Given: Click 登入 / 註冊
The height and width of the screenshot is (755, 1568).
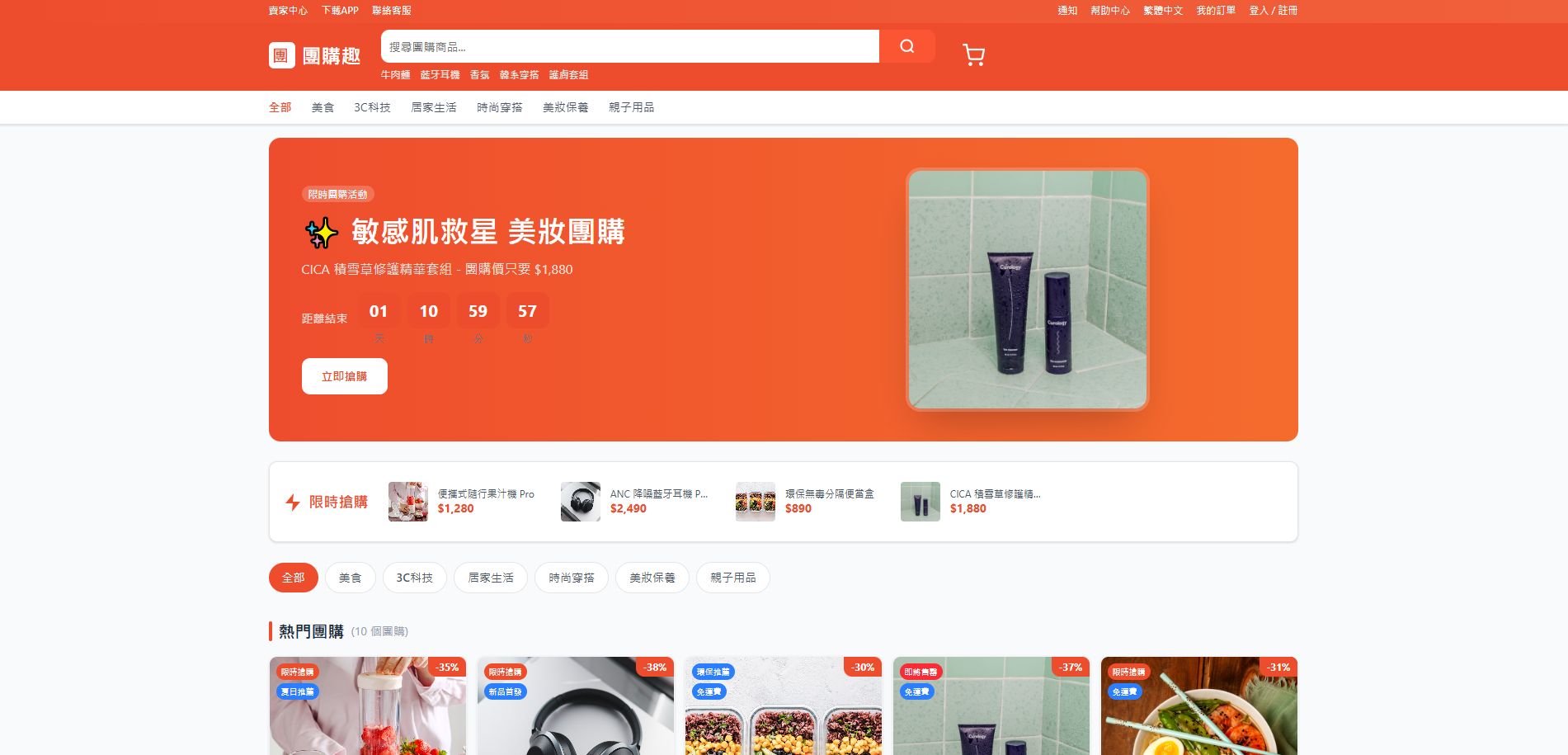Looking at the screenshot, I should pos(1274,11).
